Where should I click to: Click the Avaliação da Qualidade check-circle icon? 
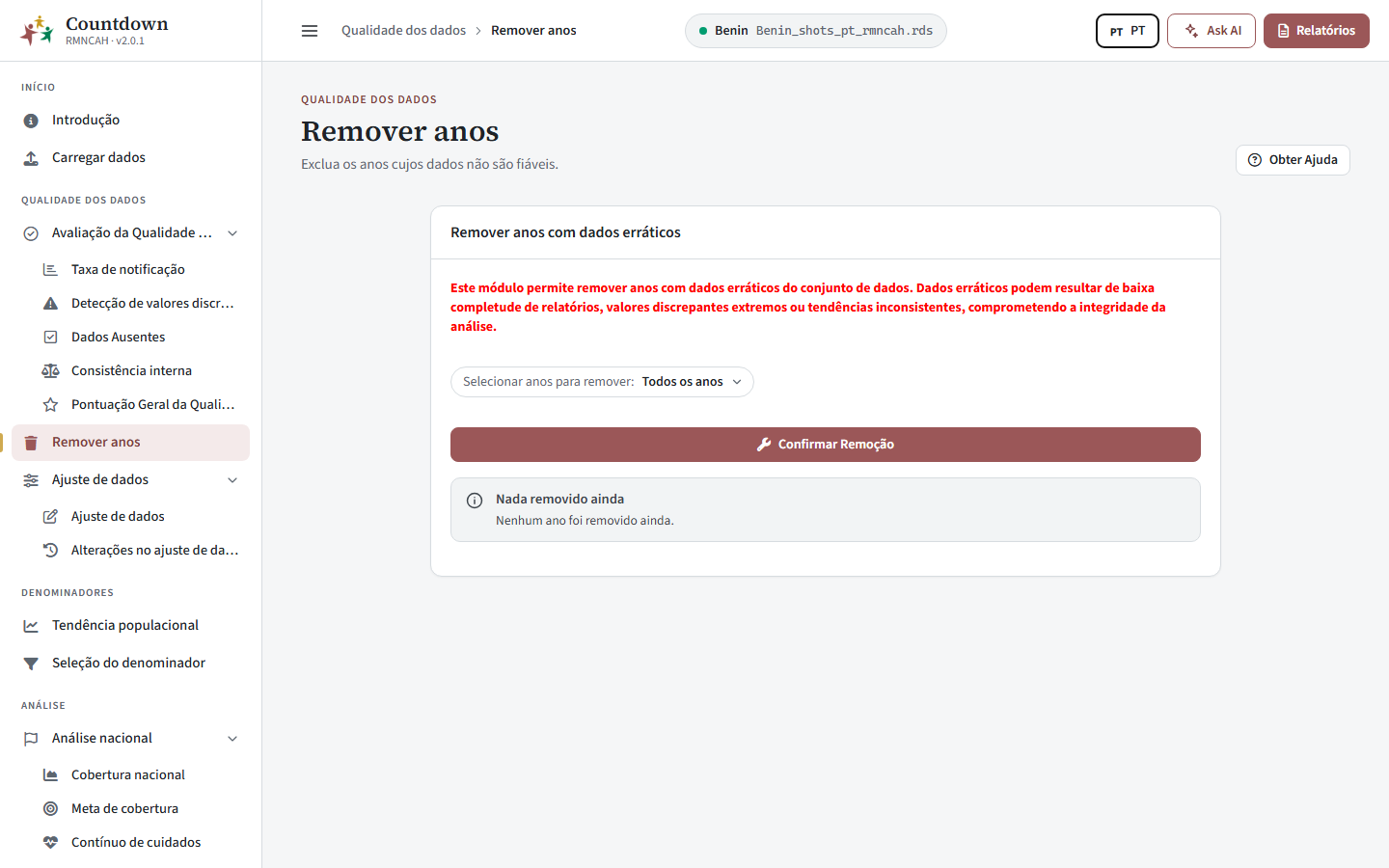pos(31,233)
